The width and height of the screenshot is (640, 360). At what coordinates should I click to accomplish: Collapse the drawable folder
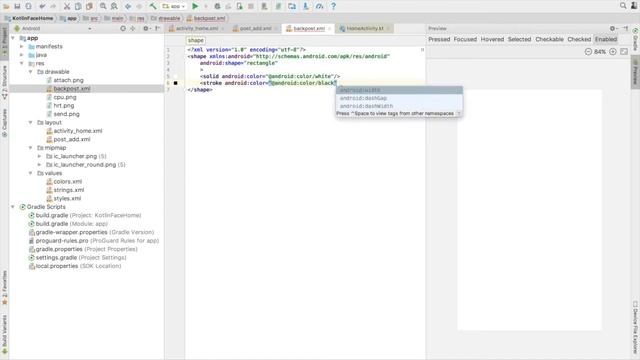pyautogui.click(x=31, y=72)
